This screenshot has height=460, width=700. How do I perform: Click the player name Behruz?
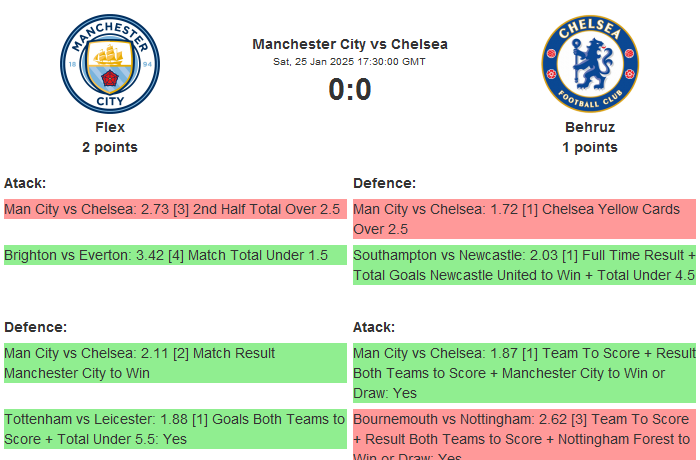click(x=590, y=127)
